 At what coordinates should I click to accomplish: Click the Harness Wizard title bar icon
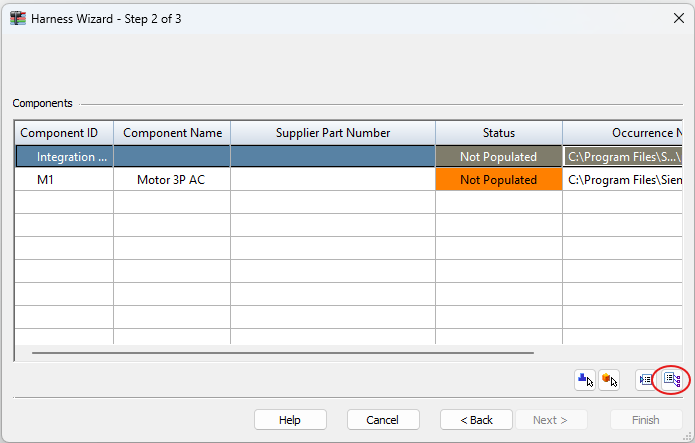click(17, 18)
